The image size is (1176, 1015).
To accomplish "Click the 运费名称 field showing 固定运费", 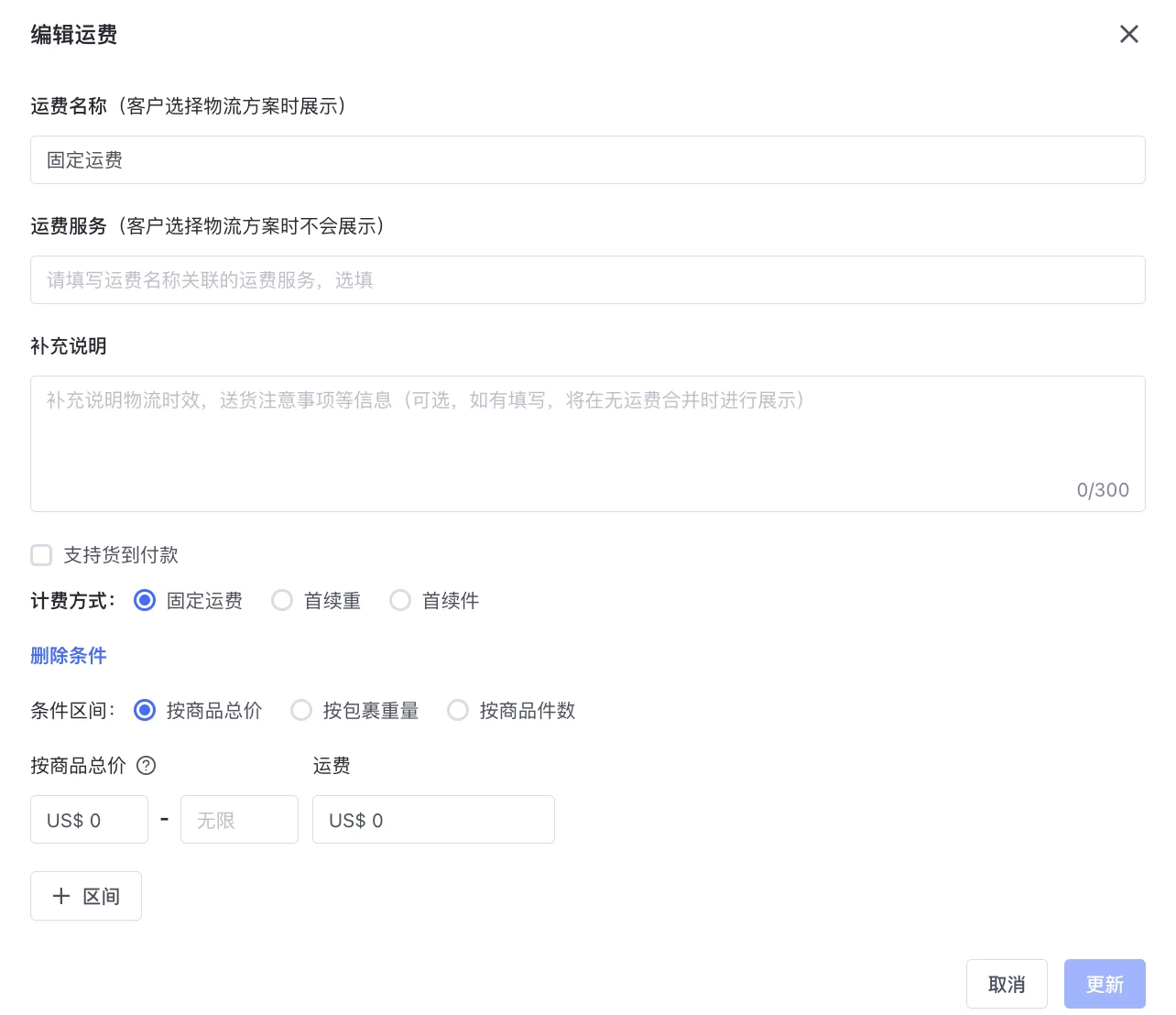I will click(587, 159).
